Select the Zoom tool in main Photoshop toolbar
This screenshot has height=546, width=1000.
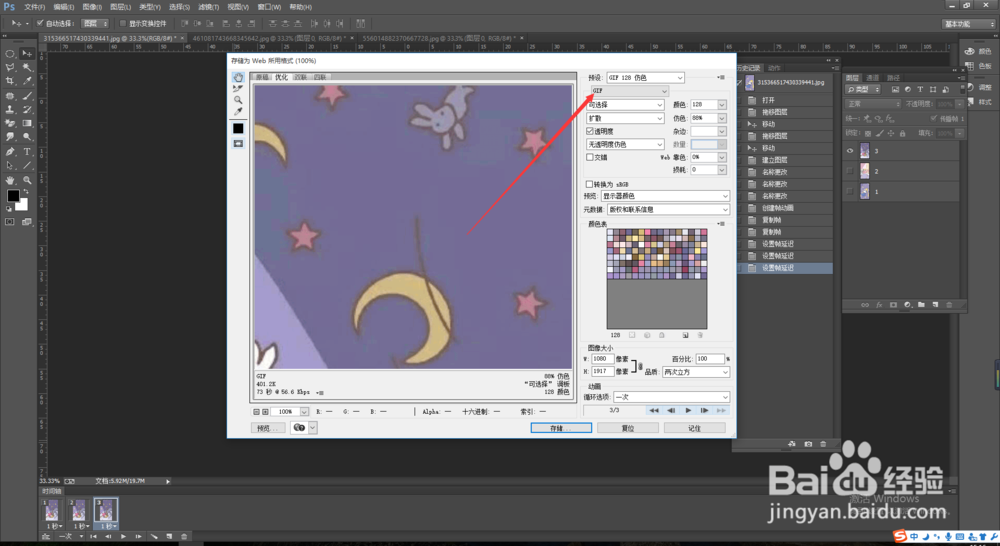tap(27, 181)
